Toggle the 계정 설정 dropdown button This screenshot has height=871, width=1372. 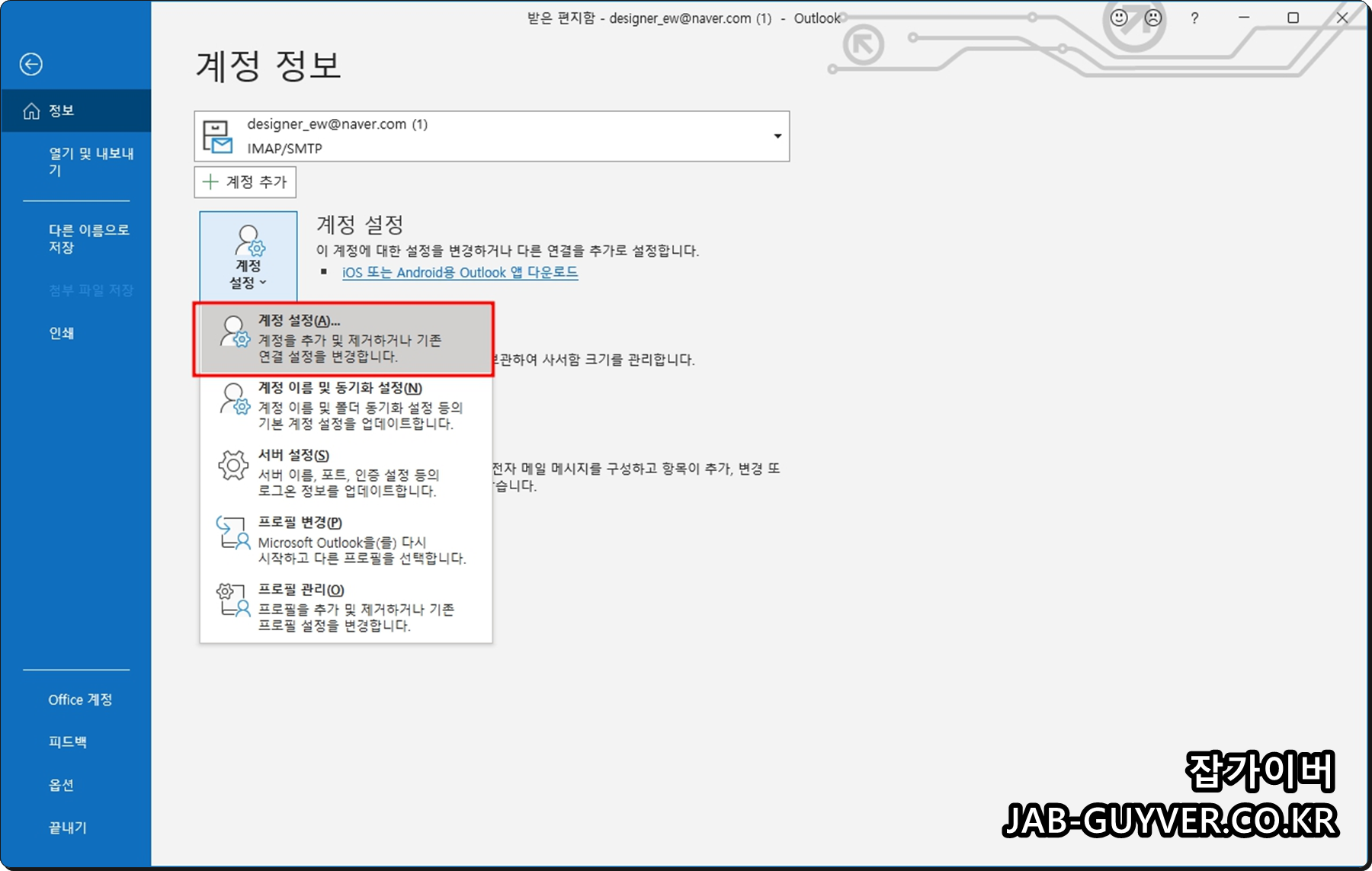tap(248, 257)
